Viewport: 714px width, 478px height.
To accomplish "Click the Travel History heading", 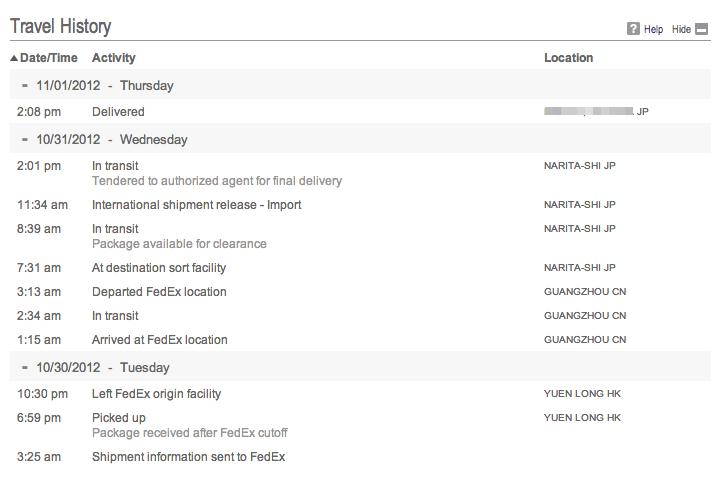I will click(60, 27).
